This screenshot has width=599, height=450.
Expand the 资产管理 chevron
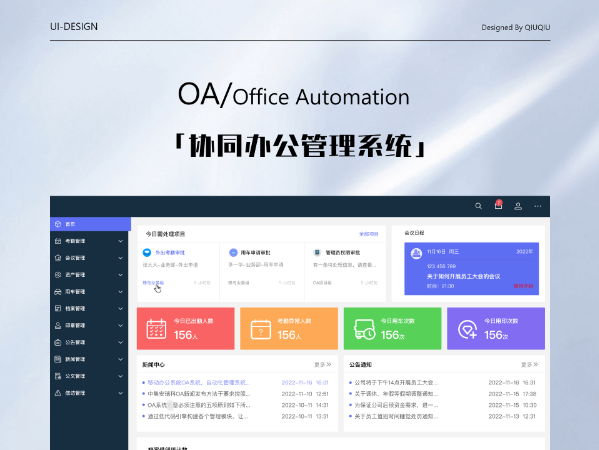click(x=121, y=275)
